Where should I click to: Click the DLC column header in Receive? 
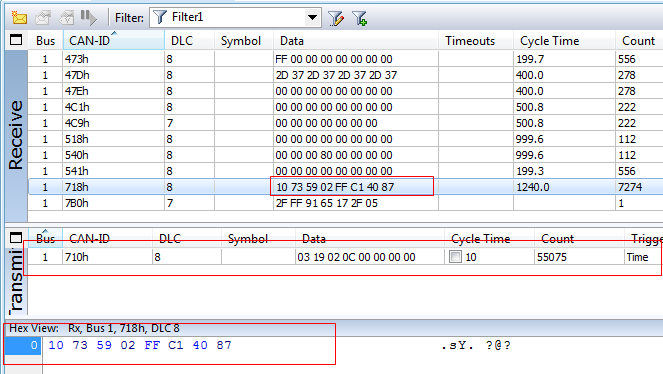click(x=189, y=41)
